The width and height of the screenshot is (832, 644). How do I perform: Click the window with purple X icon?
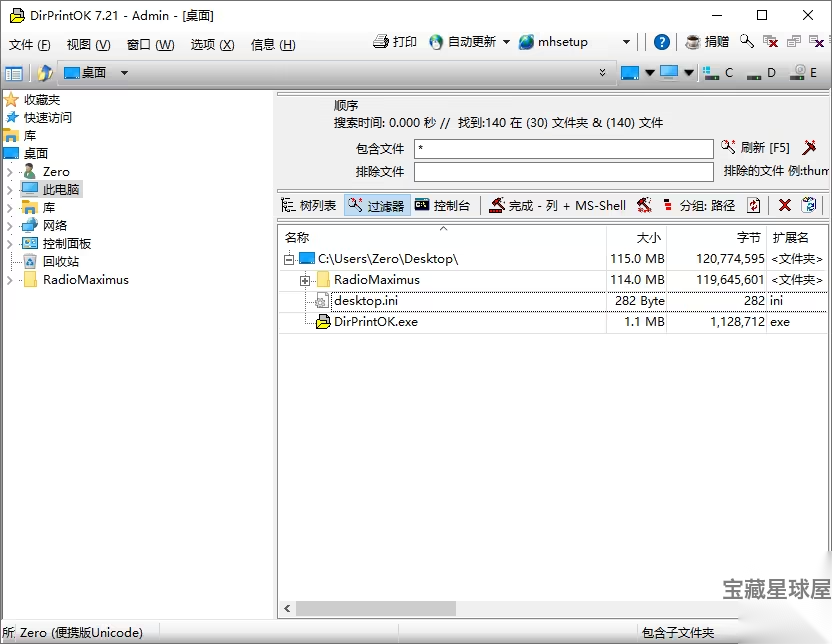pos(816,41)
